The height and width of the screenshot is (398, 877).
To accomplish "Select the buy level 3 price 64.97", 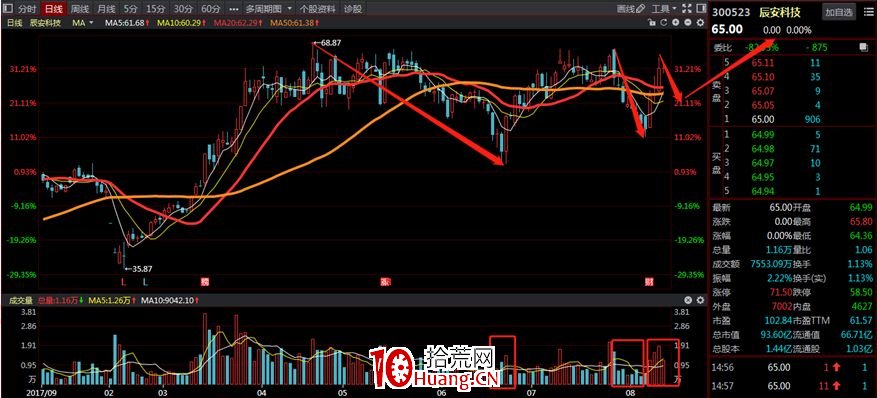I will 763,163.
